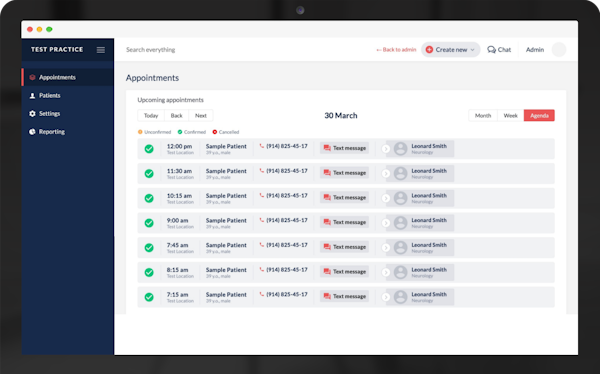Open Sample Patient in the 7:45 am row
This screenshot has width=600, height=374.
pos(226,245)
